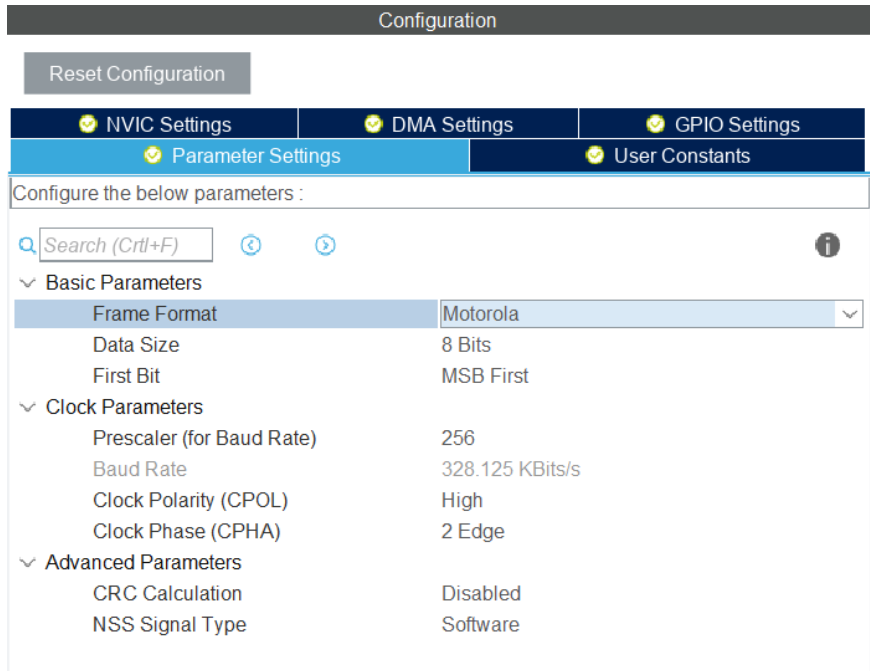This screenshot has height=671, width=870.
Task: Click the MSB First value
Action: [x=485, y=376]
